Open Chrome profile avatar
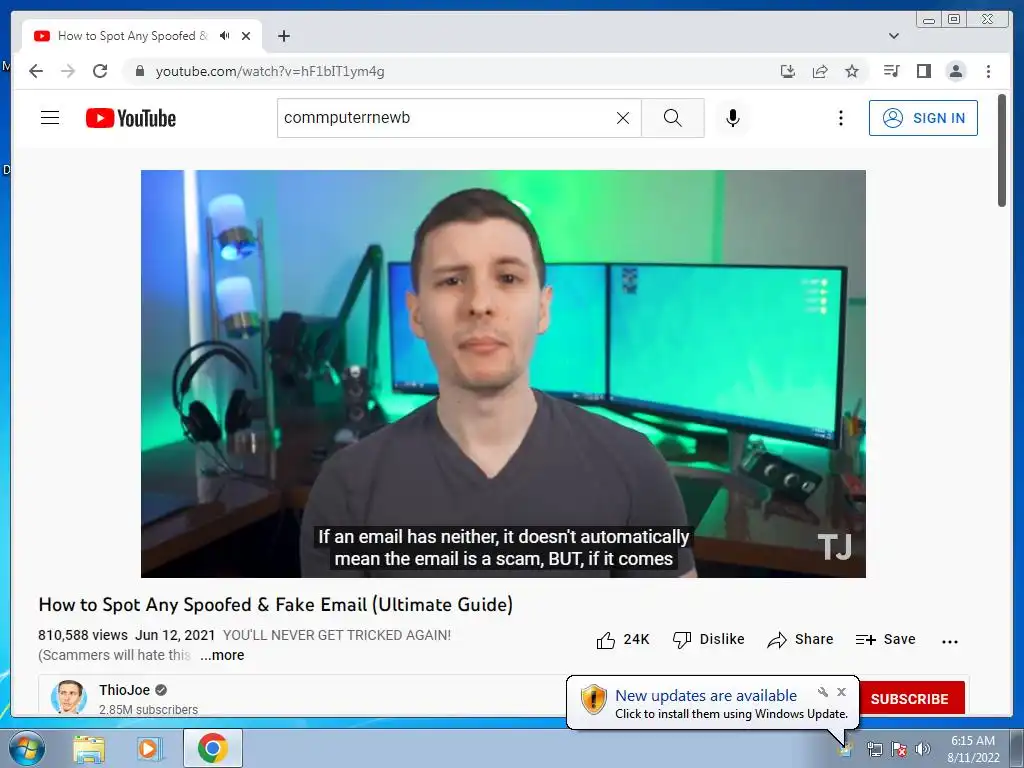The image size is (1024, 768). click(x=956, y=71)
